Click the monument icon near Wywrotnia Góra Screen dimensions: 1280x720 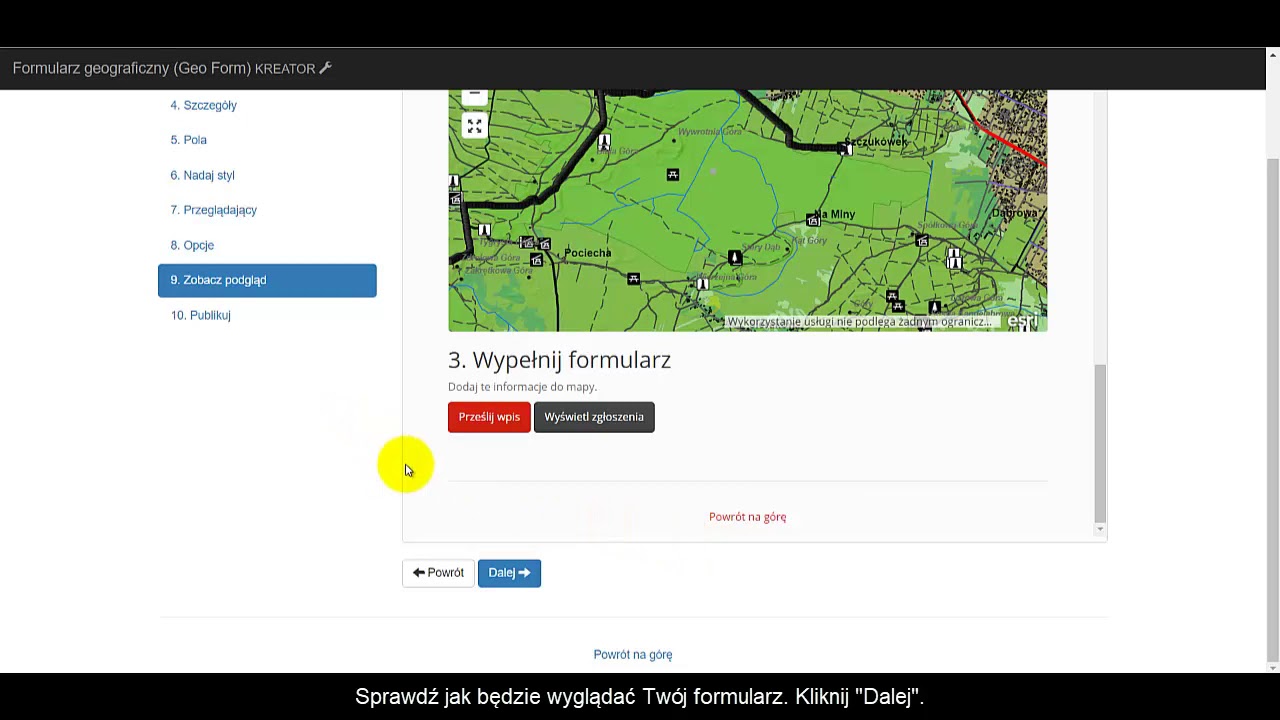[604, 143]
